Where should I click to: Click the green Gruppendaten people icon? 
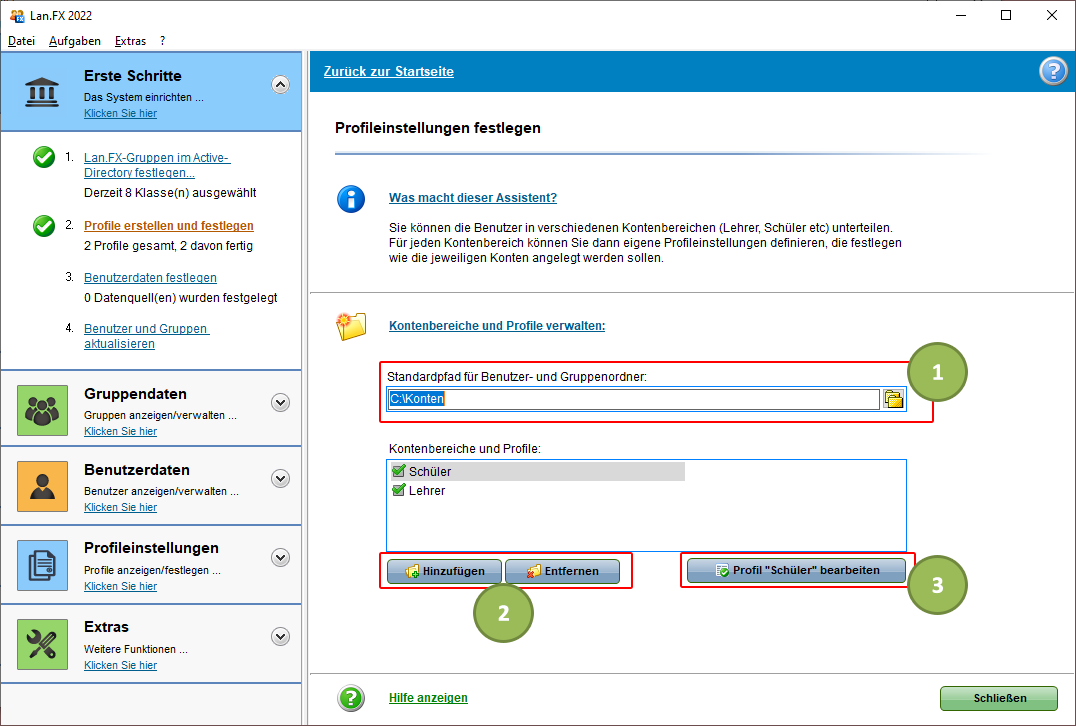coord(42,410)
